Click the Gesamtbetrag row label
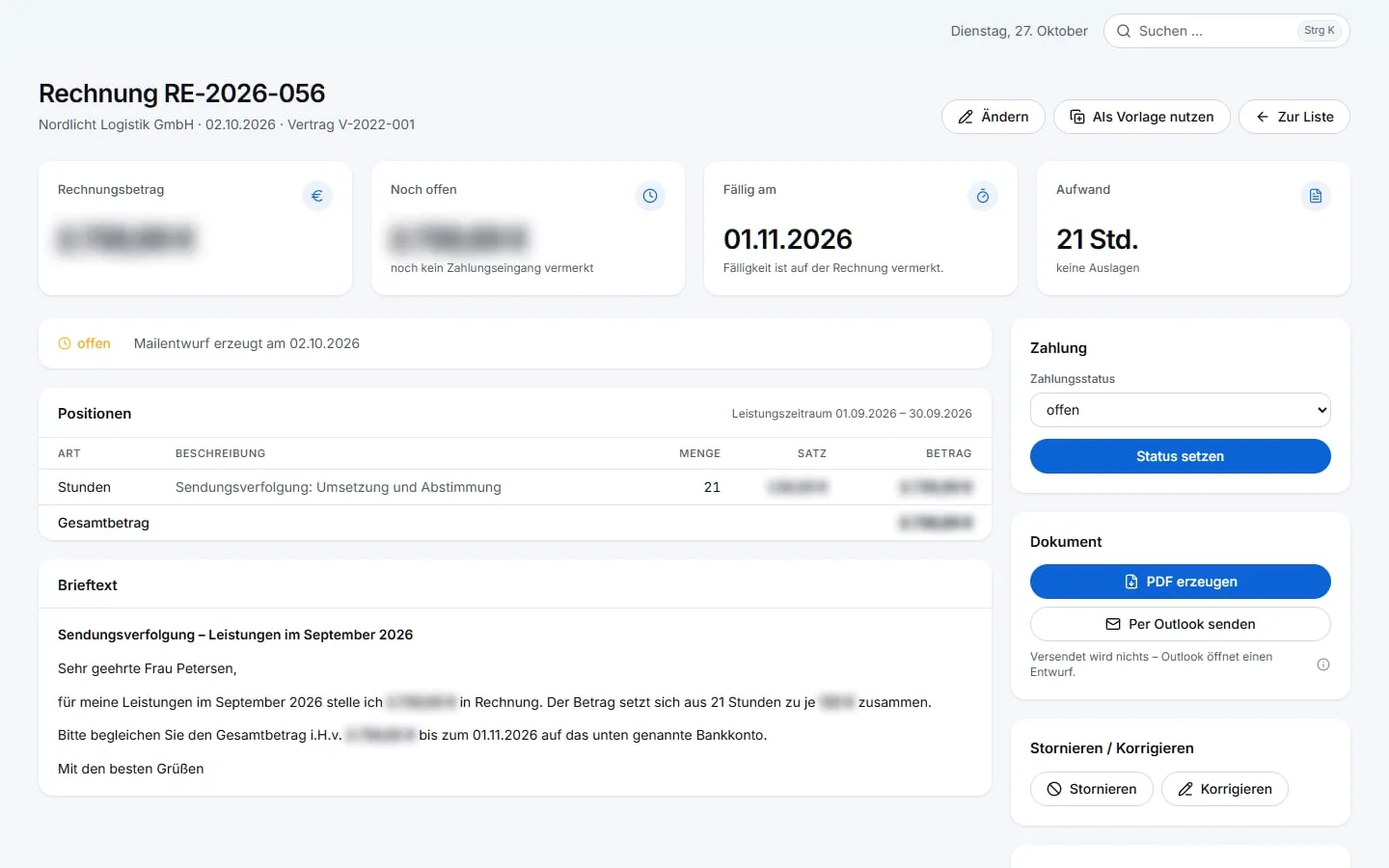The height and width of the screenshot is (868, 1389). [x=103, y=523]
